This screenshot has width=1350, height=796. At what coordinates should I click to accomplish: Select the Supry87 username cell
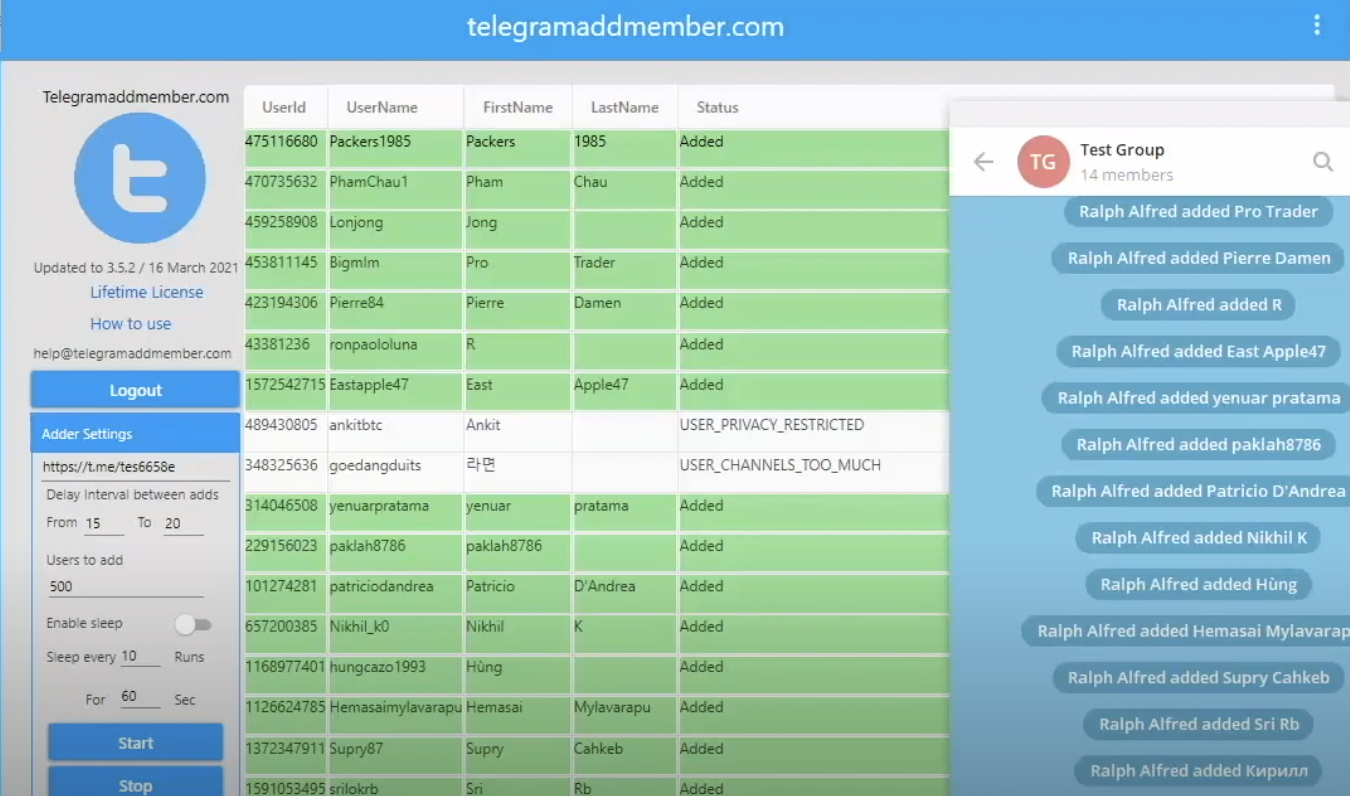pos(395,755)
